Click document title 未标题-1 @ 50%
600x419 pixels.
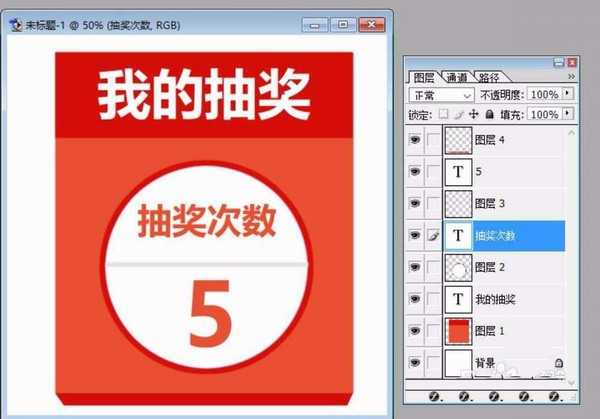[x=64, y=25]
